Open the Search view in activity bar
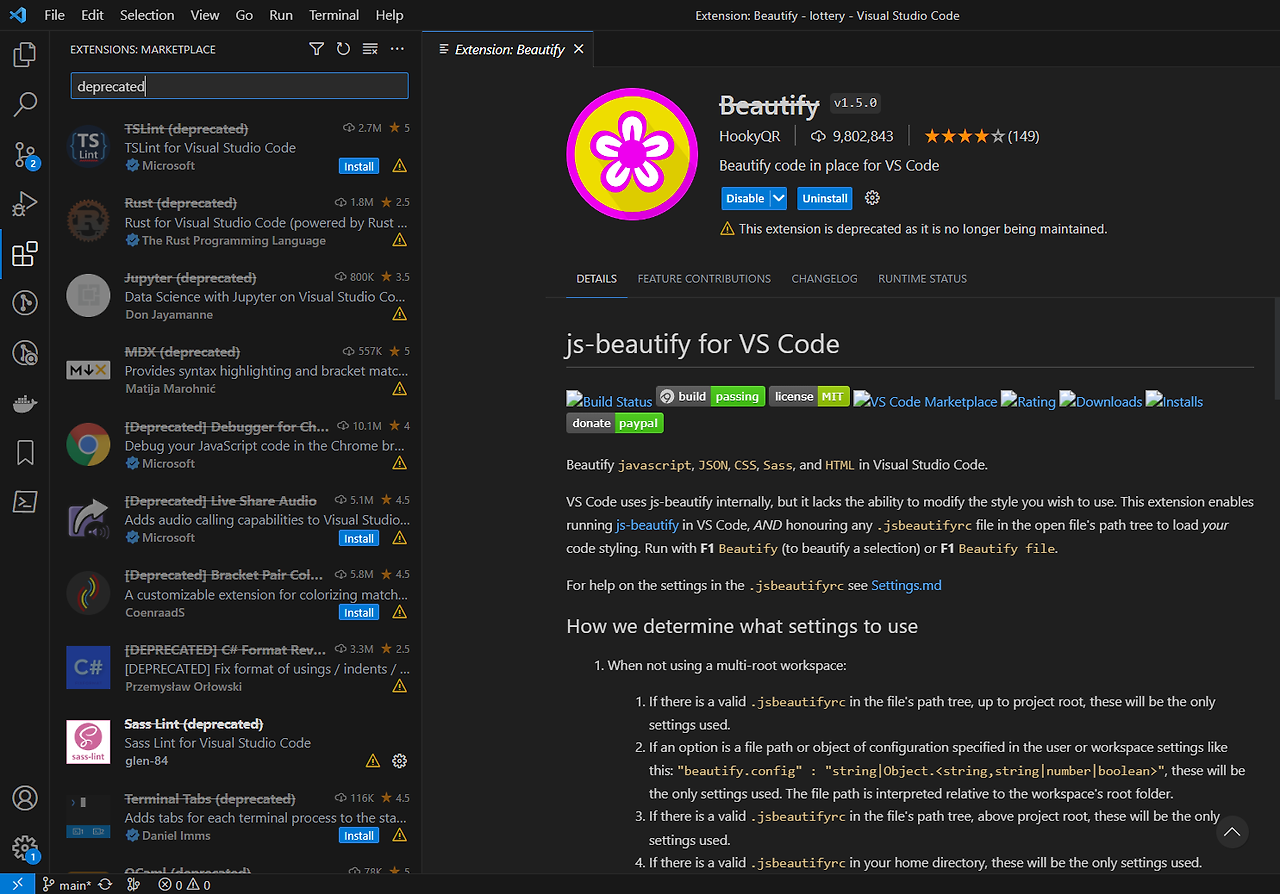The width and height of the screenshot is (1280, 894). click(25, 103)
